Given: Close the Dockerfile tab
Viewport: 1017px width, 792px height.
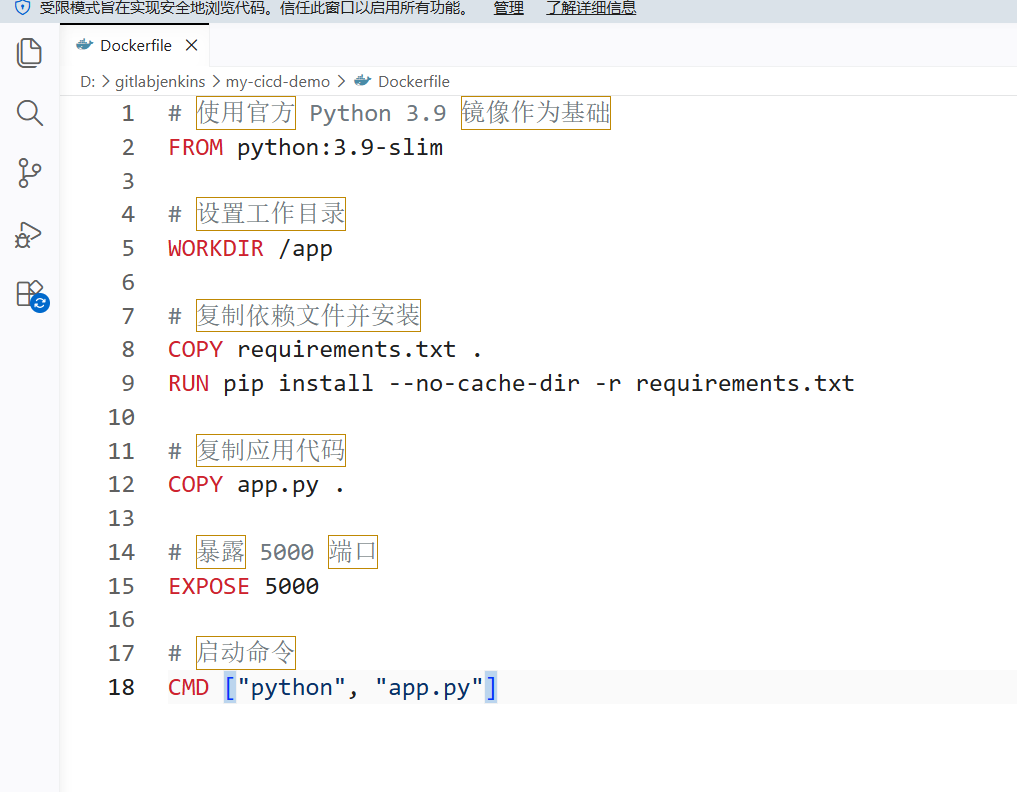Looking at the screenshot, I should coord(191,45).
